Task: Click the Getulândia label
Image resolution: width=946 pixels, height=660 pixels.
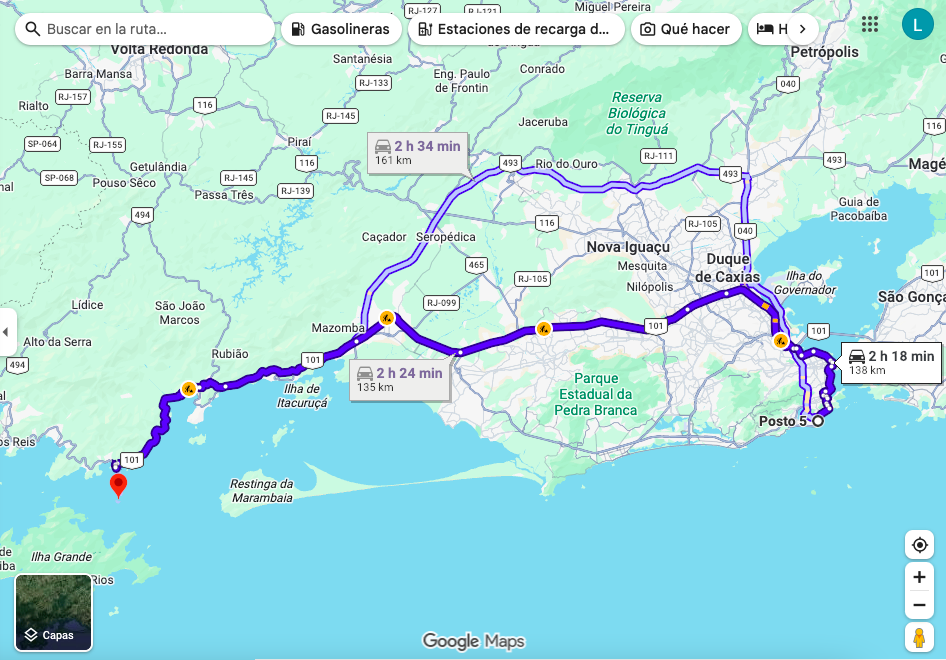Action: tap(158, 167)
